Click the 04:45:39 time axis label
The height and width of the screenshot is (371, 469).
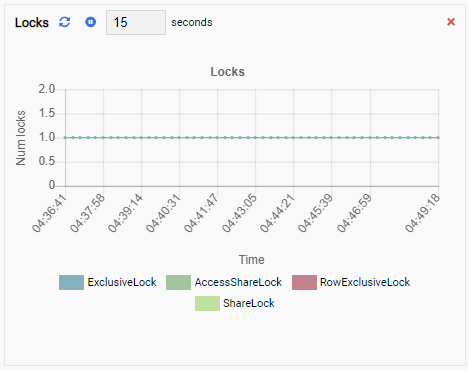315,213
